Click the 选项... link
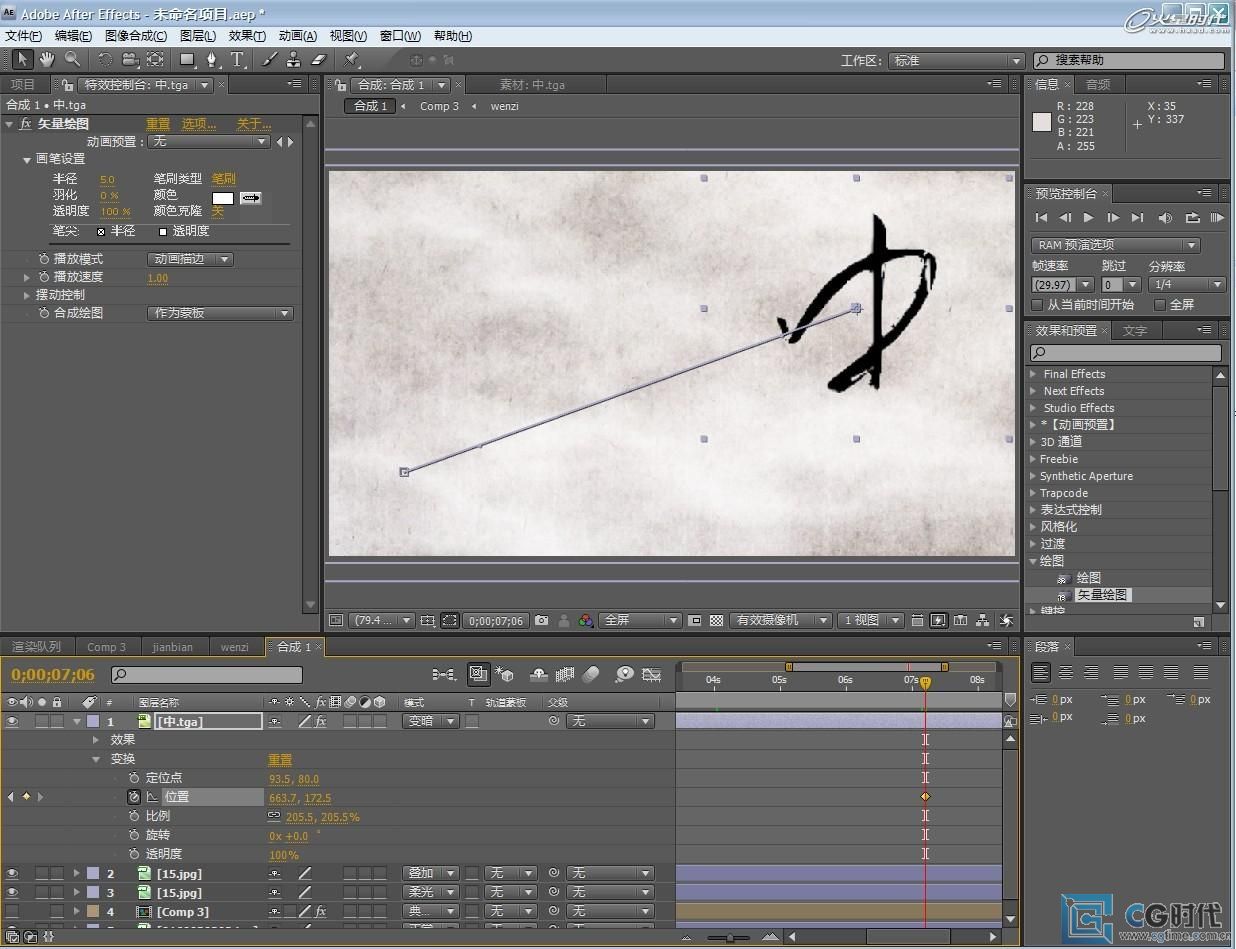The image size is (1236, 949). tap(199, 124)
